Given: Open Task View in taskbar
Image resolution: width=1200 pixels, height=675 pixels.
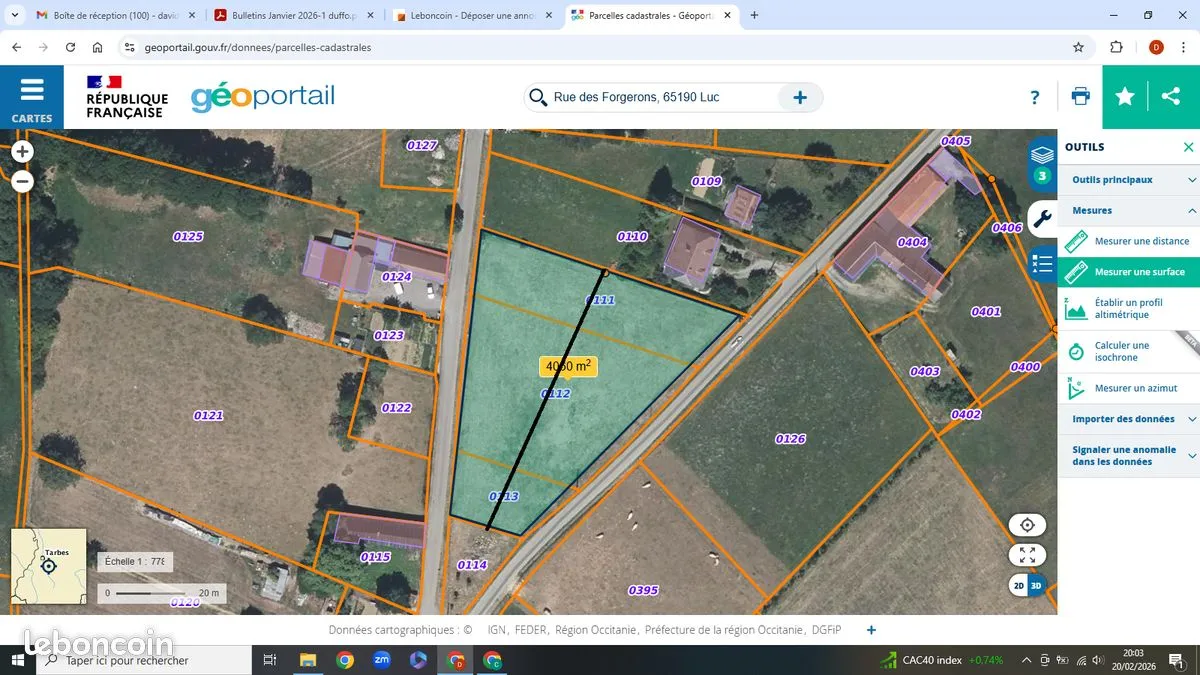Looking at the screenshot, I should pos(269,660).
